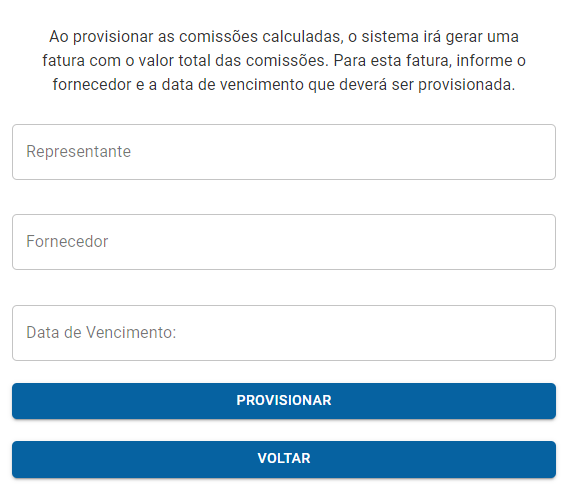This screenshot has width=569, height=488.
Task: Click the PROVISIONAR label text
Action: [x=284, y=401]
